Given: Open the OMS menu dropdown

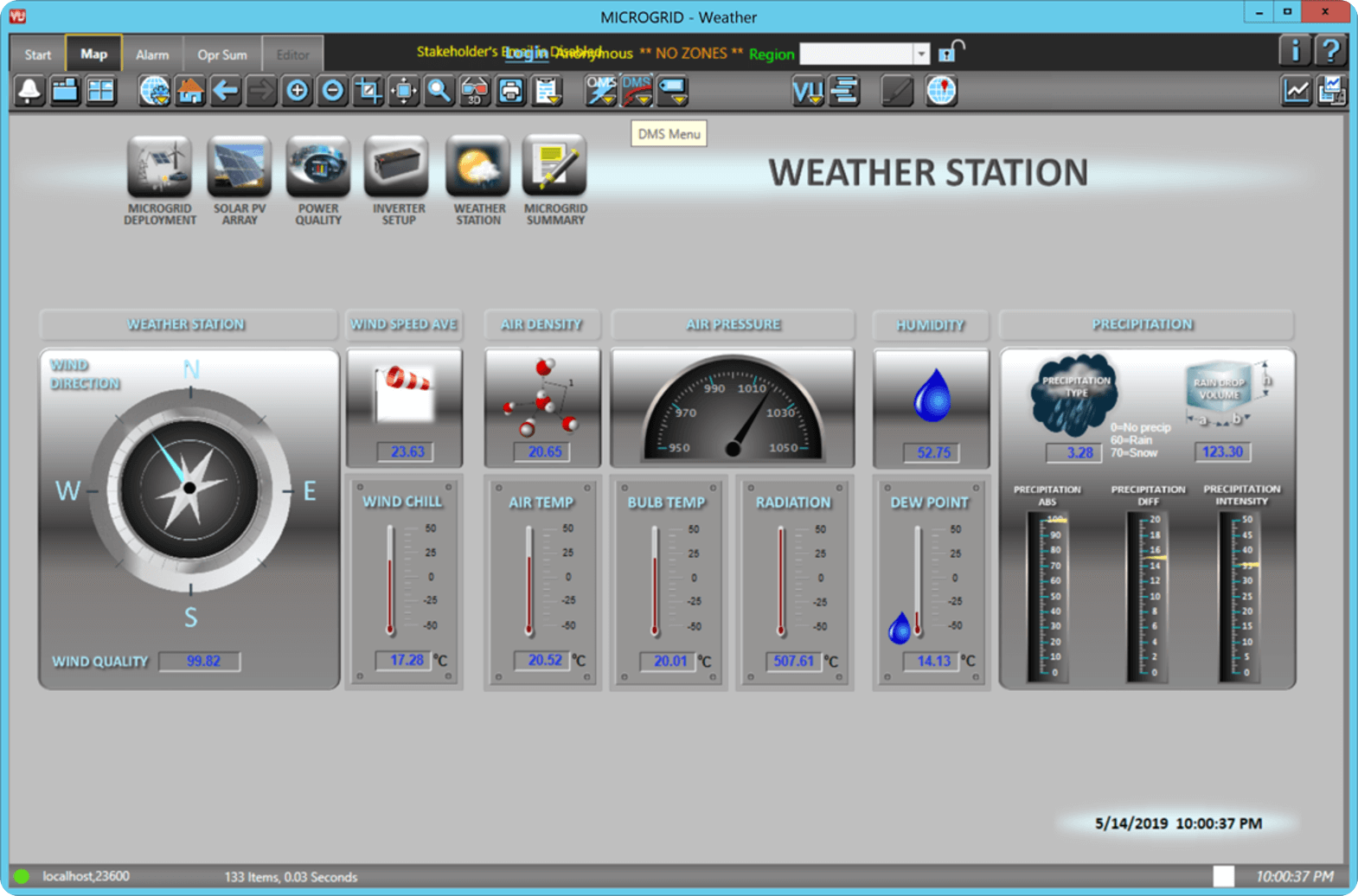Looking at the screenshot, I should (x=602, y=91).
